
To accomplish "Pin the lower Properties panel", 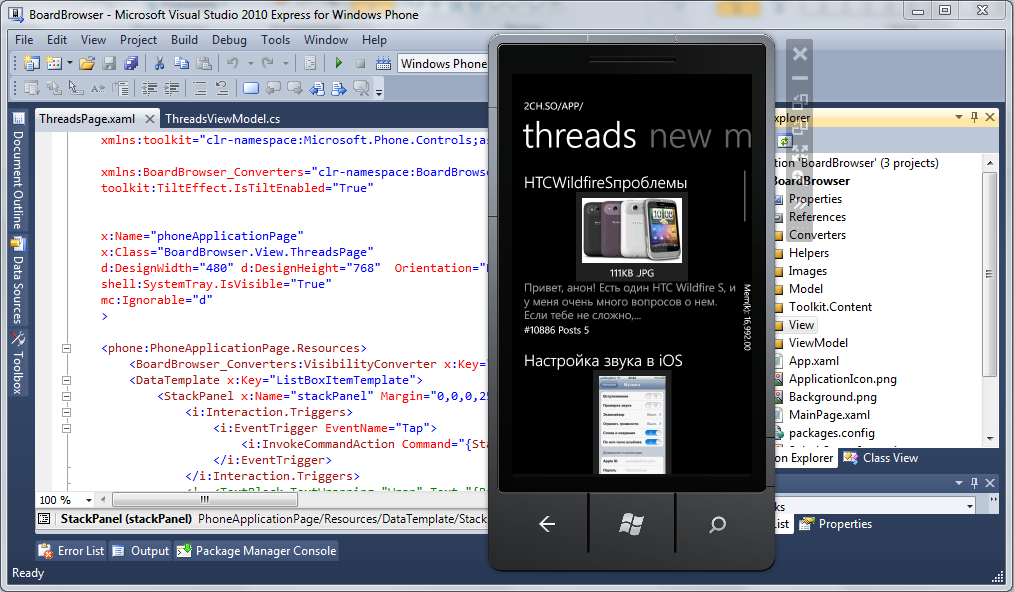I will (x=975, y=483).
